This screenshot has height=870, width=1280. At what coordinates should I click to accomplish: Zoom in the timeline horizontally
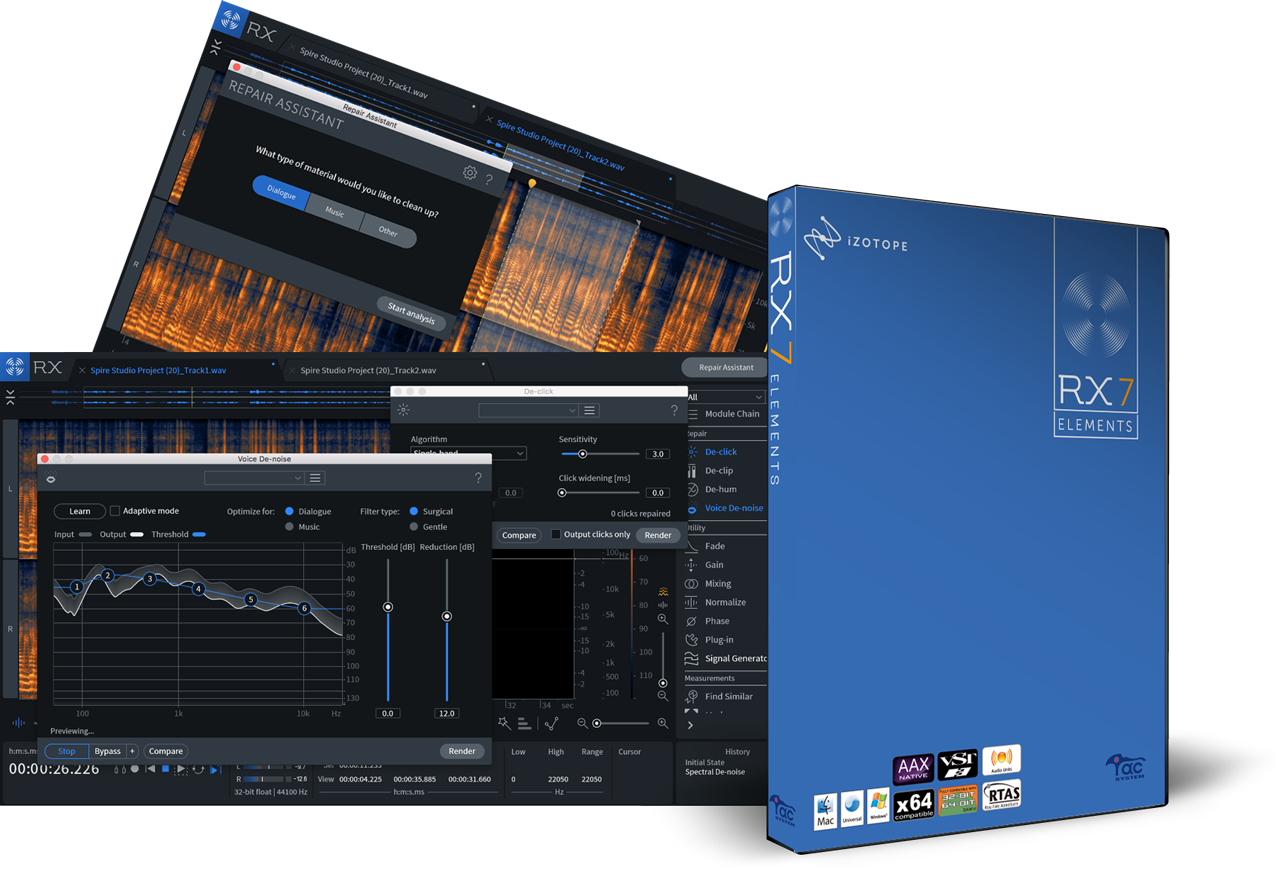662,723
